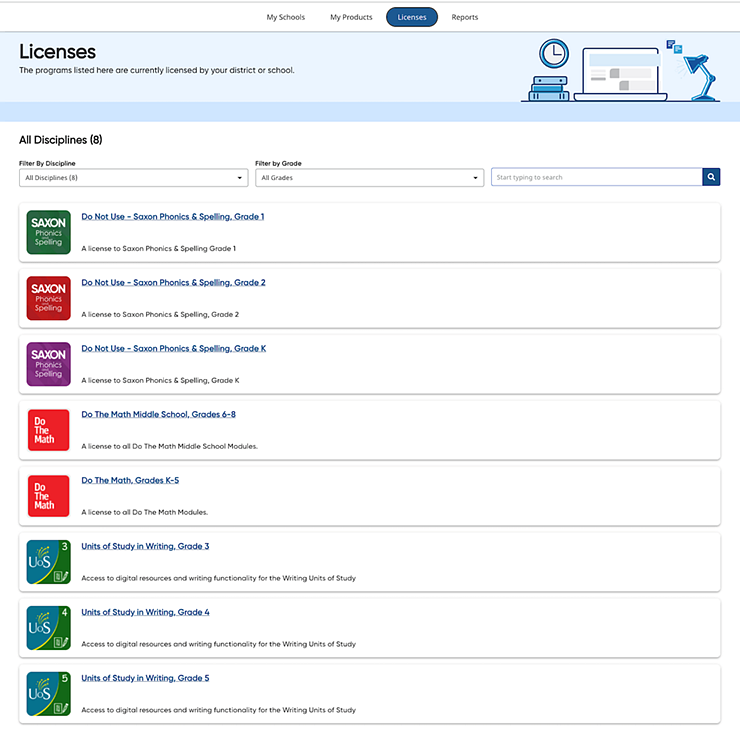Click Do The Math Grades K-5 icon
The width and height of the screenshot is (740, 745).
(x=48, y=496)
